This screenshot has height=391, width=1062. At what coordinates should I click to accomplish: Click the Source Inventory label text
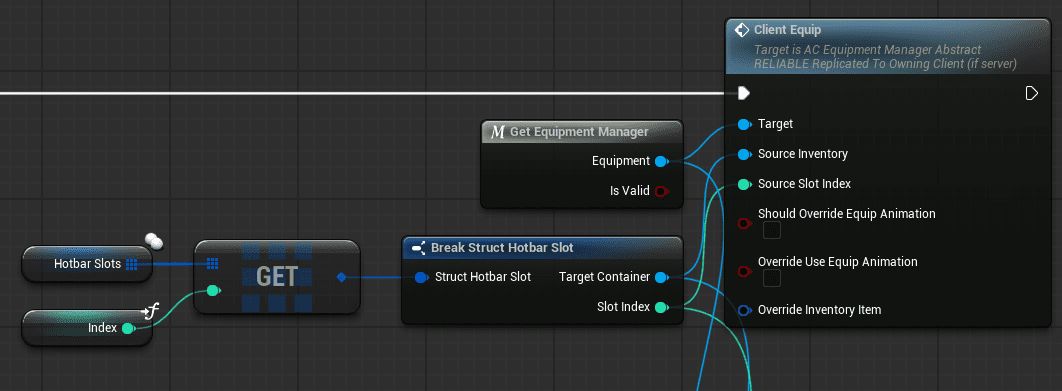tap(803, 155)
